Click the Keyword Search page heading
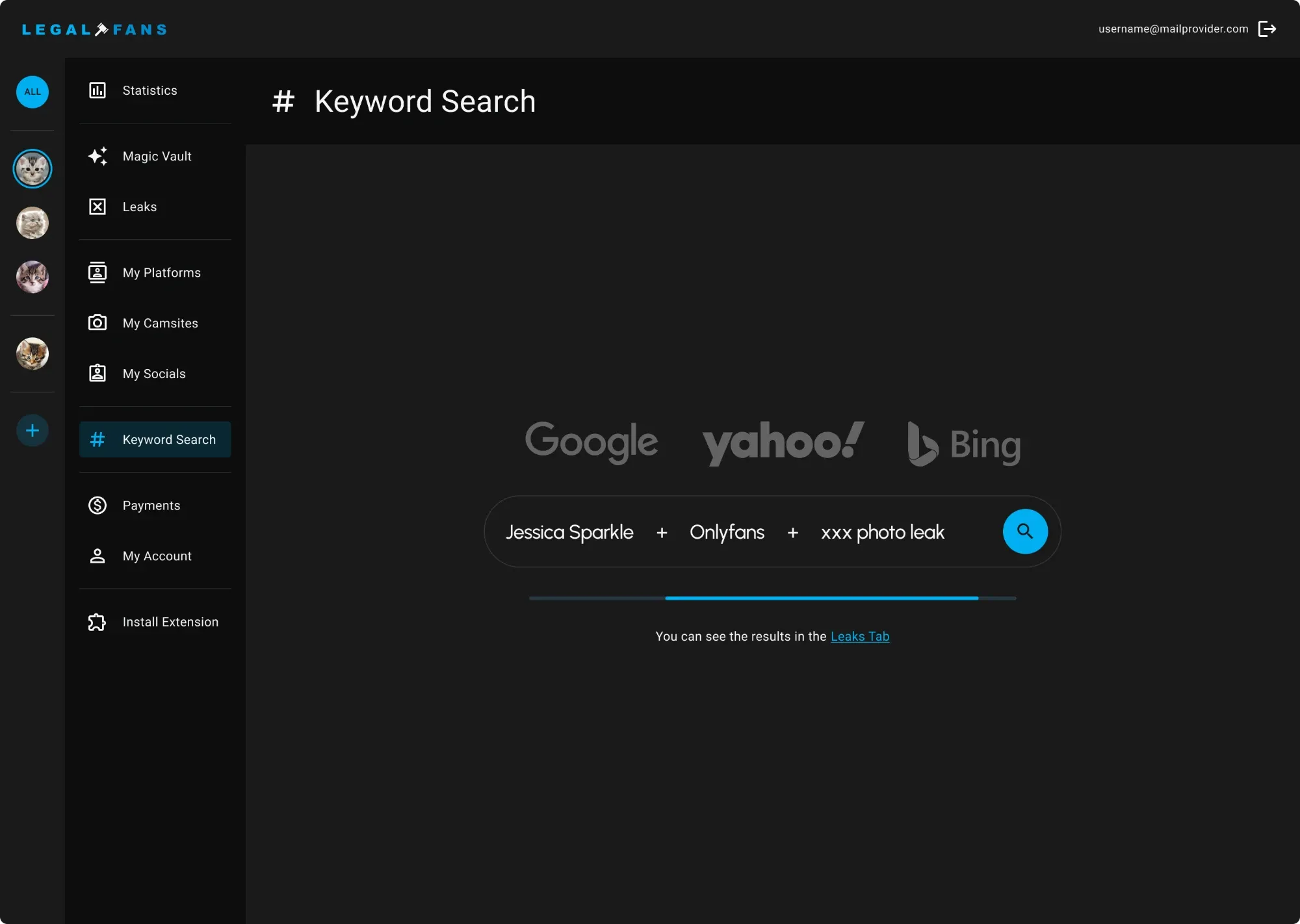 pyautogui.click(x=425, y=101)
